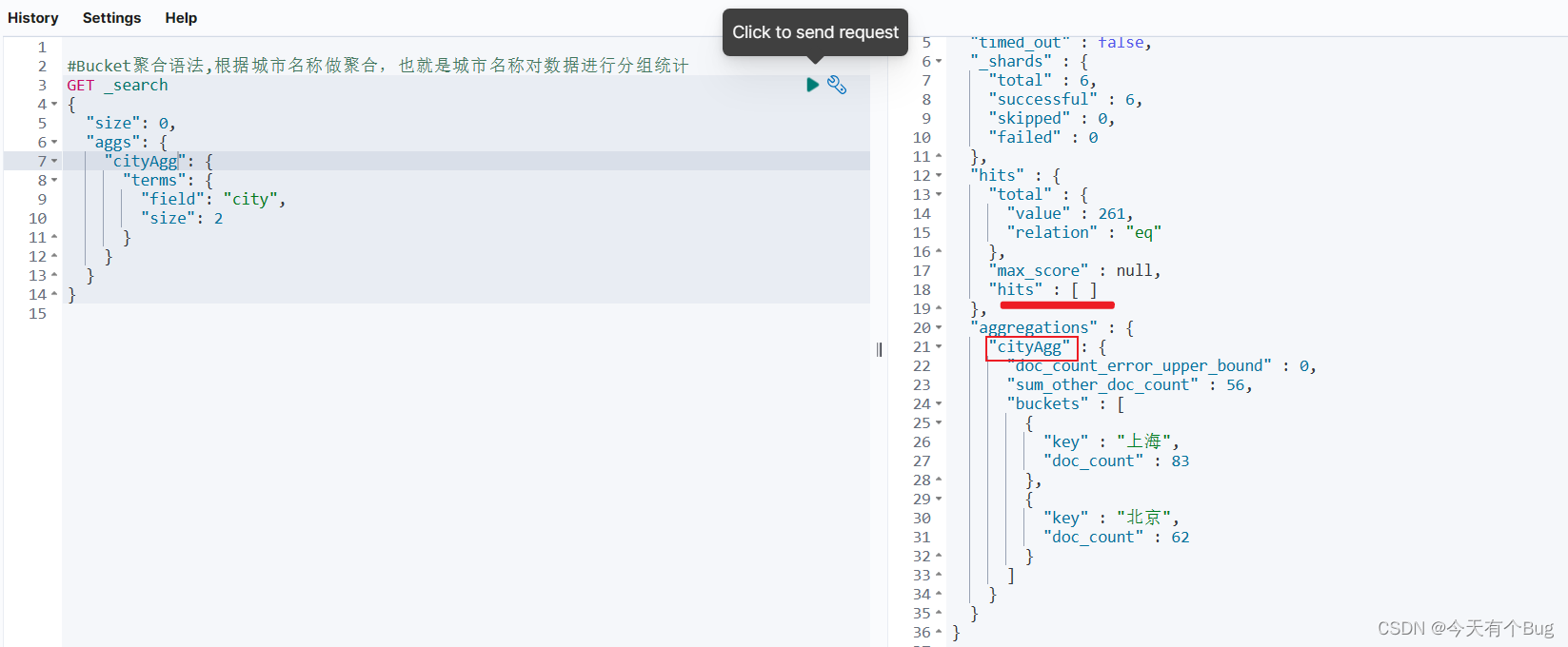Screen dimensions: 1568x647
Task: Toggle fold marker at editor line 11
Action: click(x=54, y=237)
